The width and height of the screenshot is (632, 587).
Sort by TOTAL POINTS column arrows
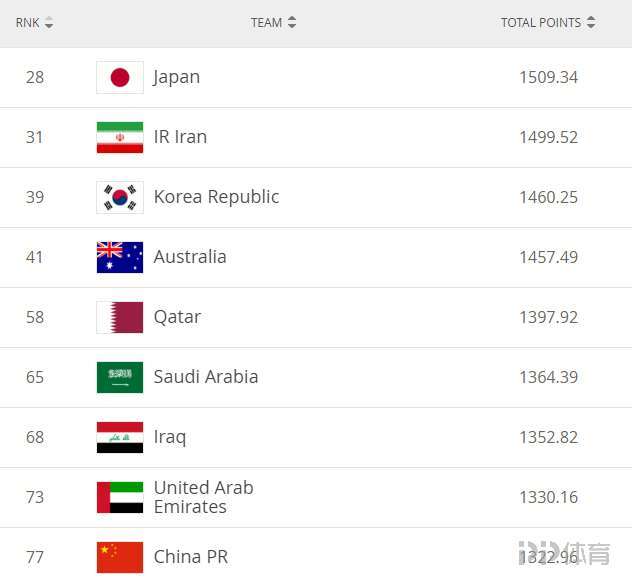click(x=591, y=22)
